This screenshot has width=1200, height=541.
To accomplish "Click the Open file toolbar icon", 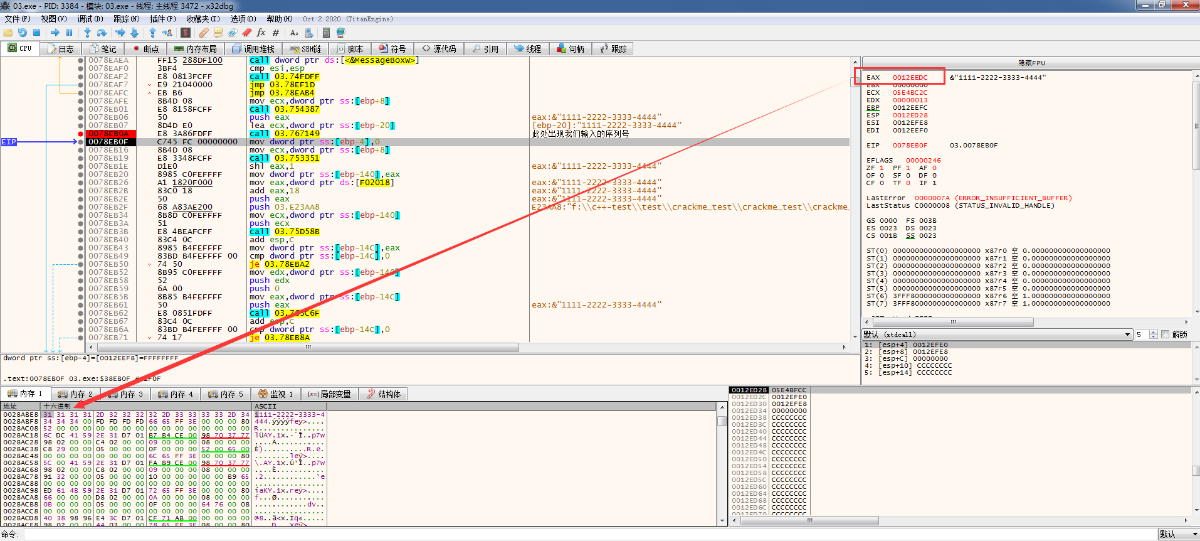I will (7, 33).
